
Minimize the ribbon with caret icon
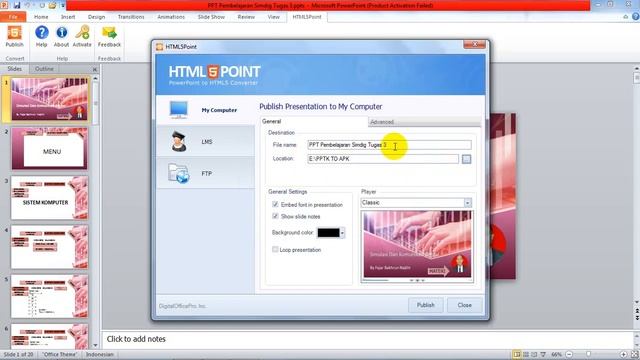[x=625, y=17]
